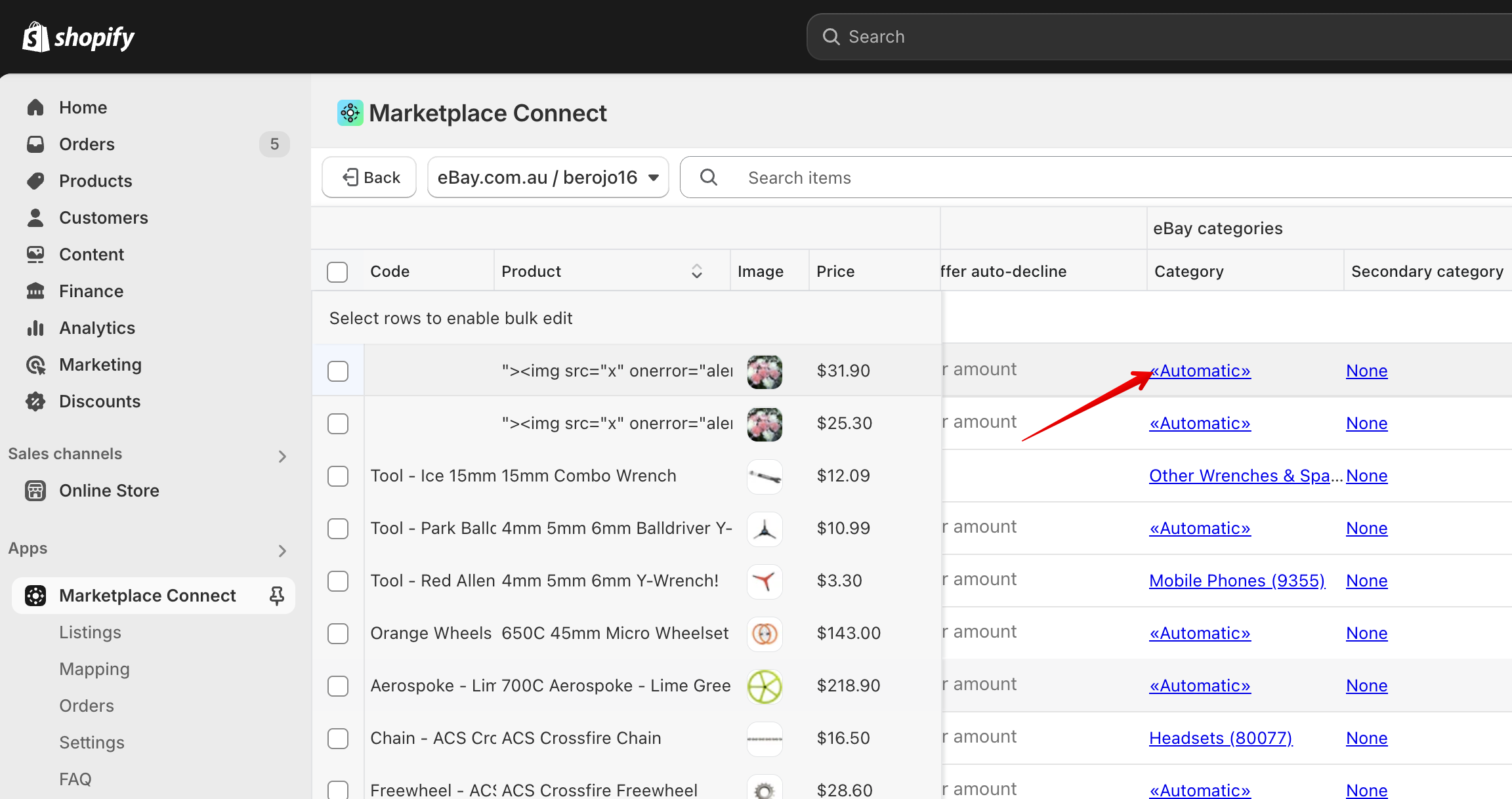Click the pin icon beside Marketplace Connect
The width and height of the screenshot is (1512, 799).
277,595
